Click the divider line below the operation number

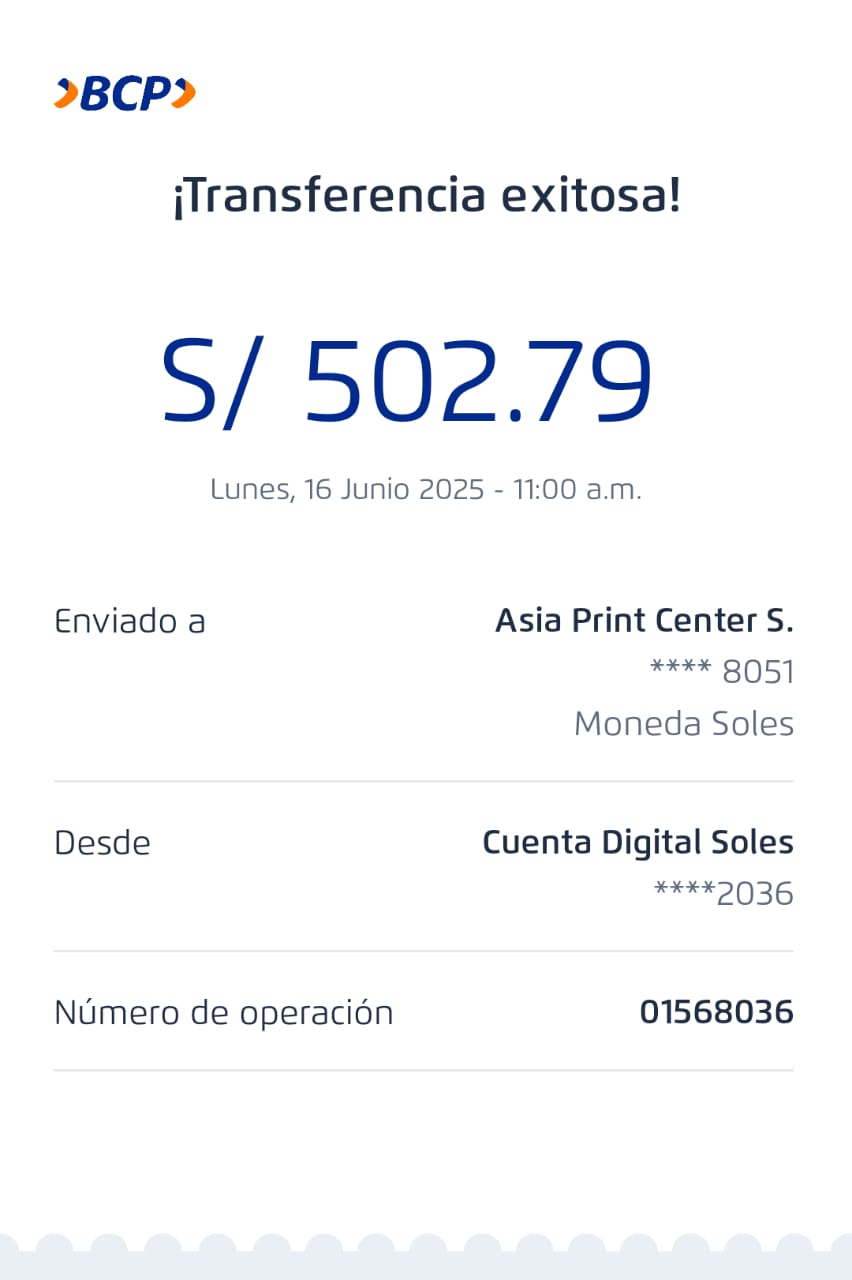pyautogui.click(x=423, y=1070)
